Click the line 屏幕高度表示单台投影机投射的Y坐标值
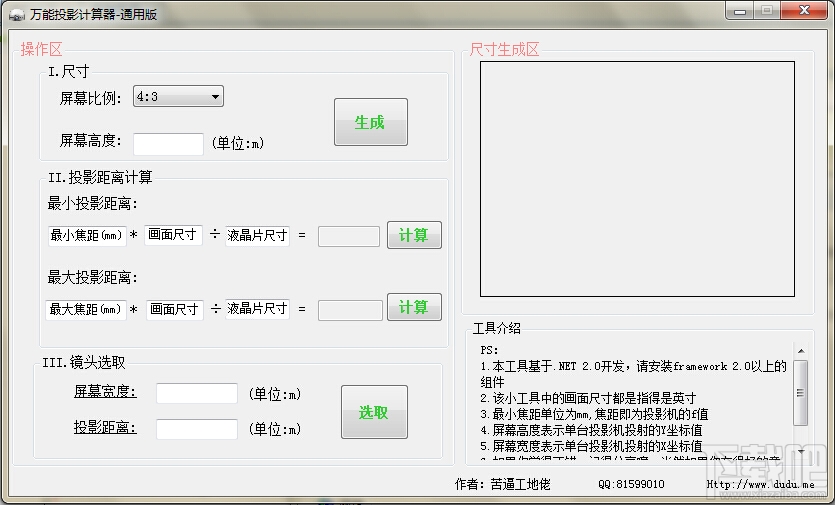 591,430
